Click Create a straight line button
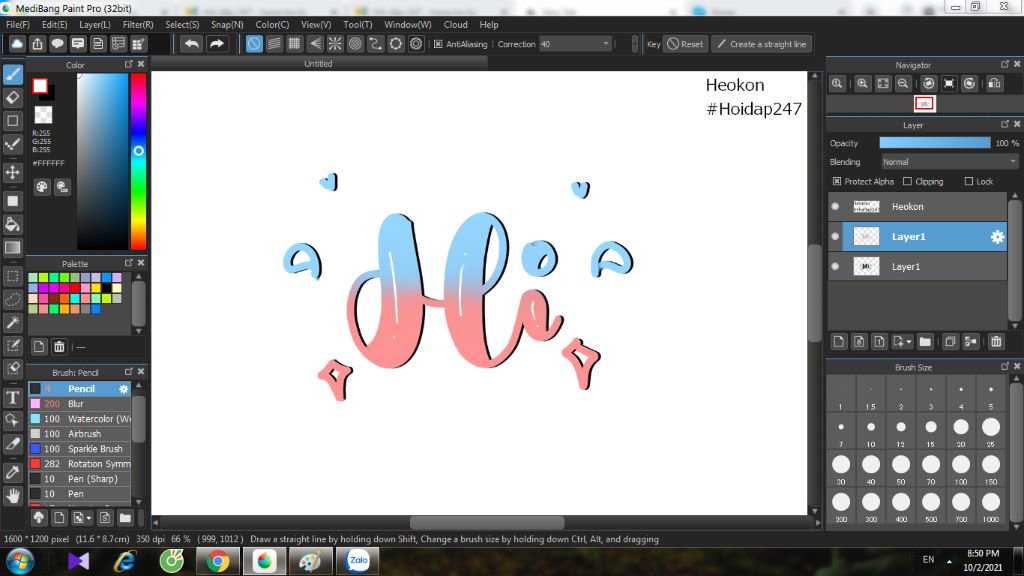 [x=761, y=44]
